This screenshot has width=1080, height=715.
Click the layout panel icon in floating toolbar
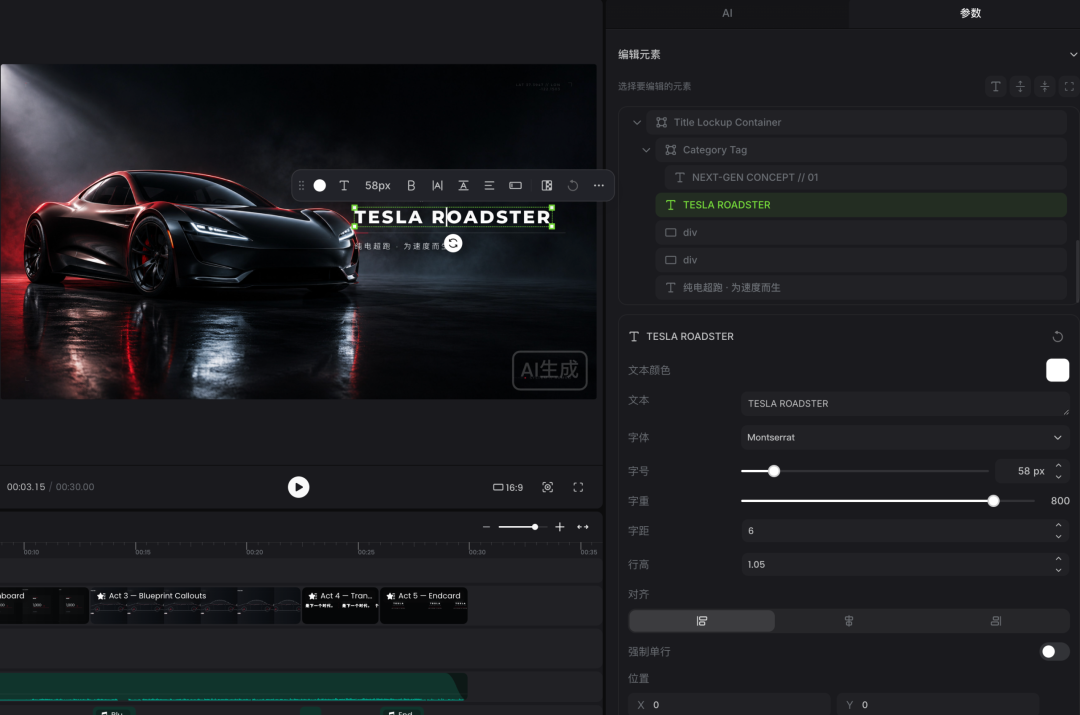(x=547, y=185)
